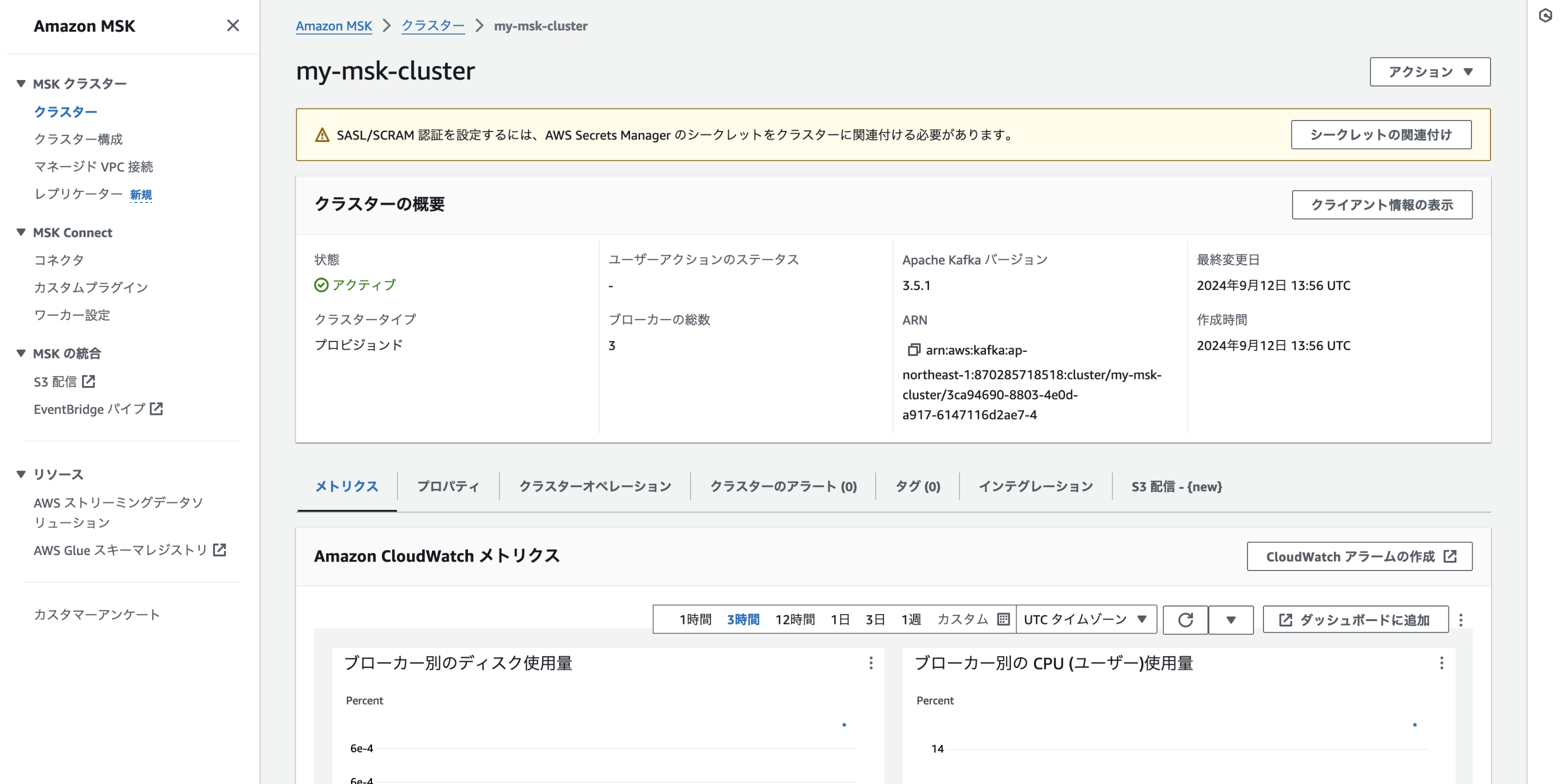Click the クラスター breadcrumb link

point(432,25)
